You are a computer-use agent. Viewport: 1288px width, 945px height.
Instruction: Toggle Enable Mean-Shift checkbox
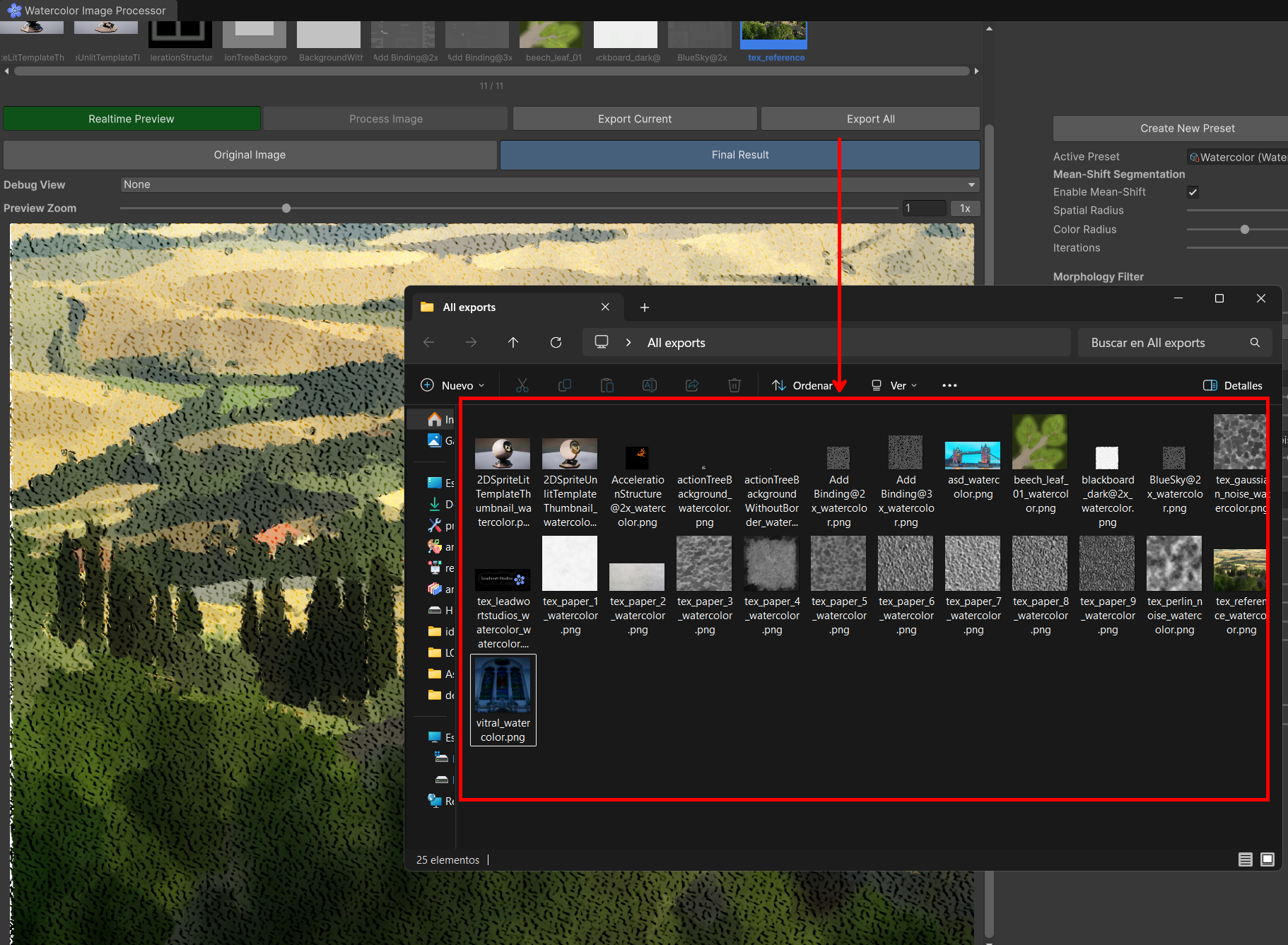pos(1193,192)
